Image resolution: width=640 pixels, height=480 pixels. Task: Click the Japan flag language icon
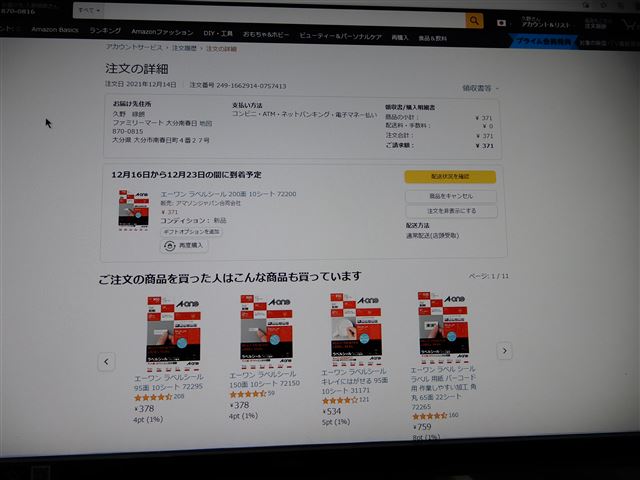click(502, 22)
